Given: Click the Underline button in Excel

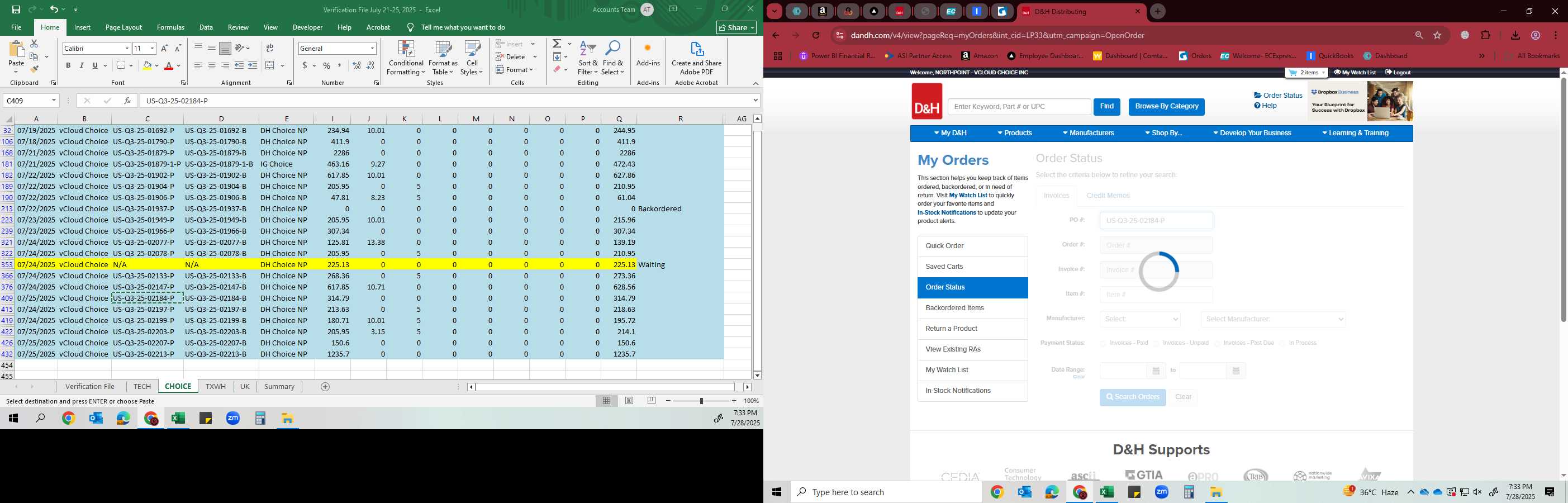Looking at the screenshot, I should point(95,66).
